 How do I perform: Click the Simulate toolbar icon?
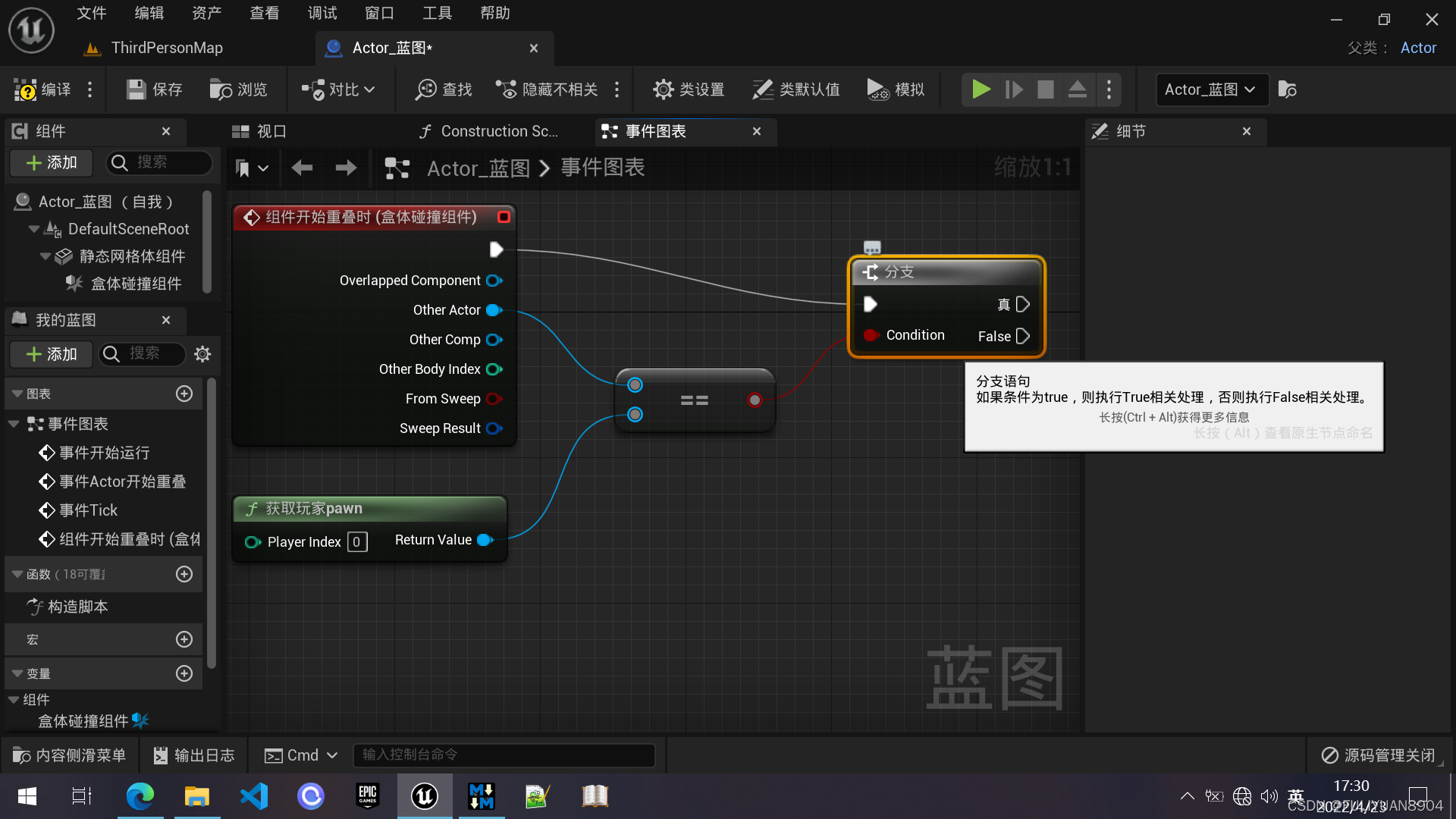pyautogui.click(x=877, y=89)
